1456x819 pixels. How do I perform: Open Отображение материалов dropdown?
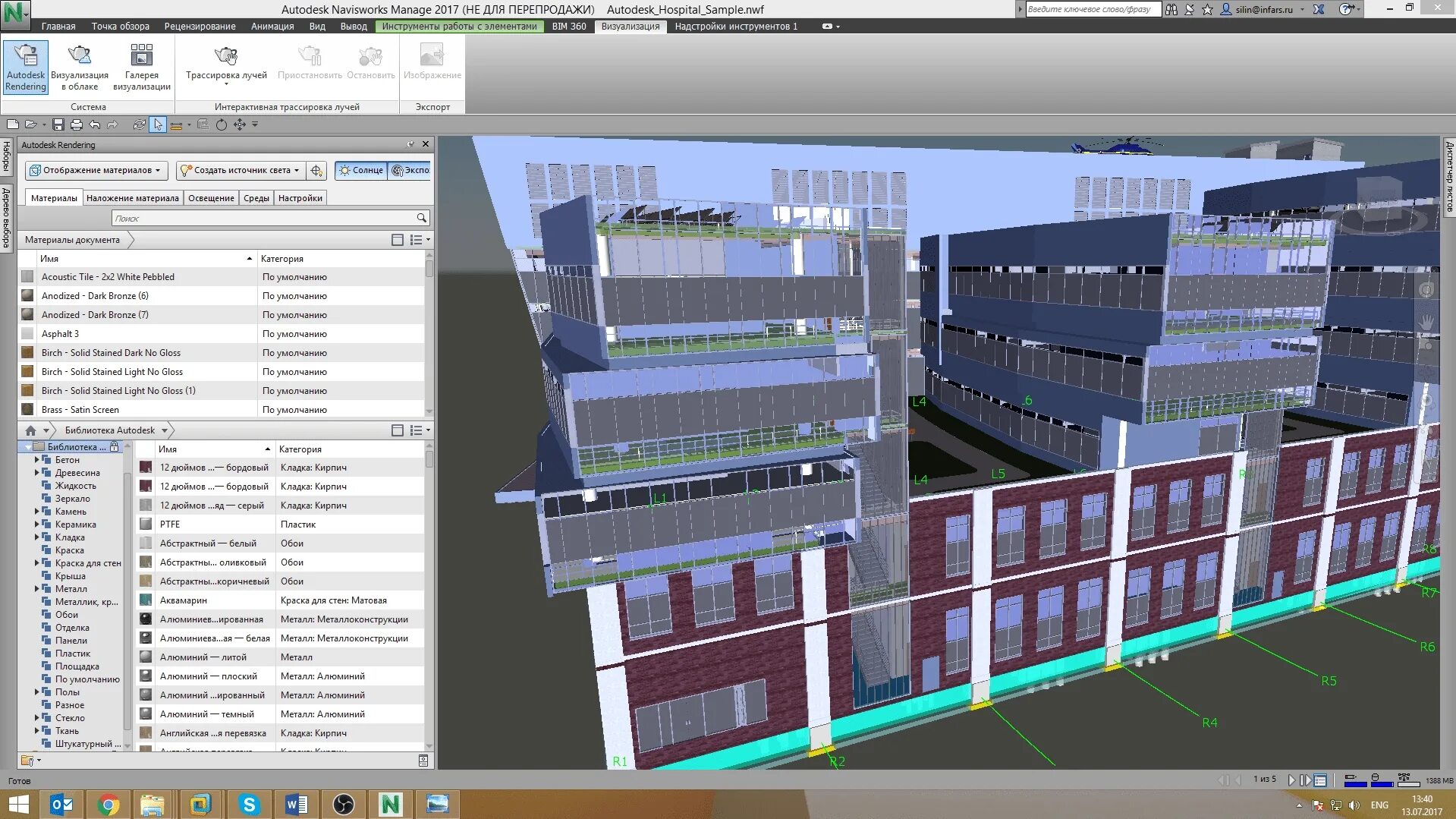pos(96,170)
